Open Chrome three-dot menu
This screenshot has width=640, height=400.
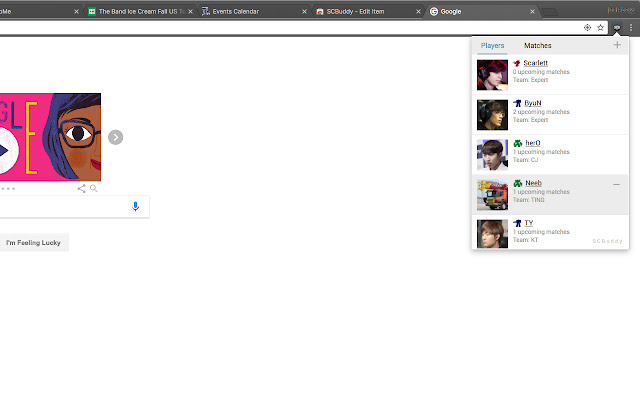[x=631, y=28]
